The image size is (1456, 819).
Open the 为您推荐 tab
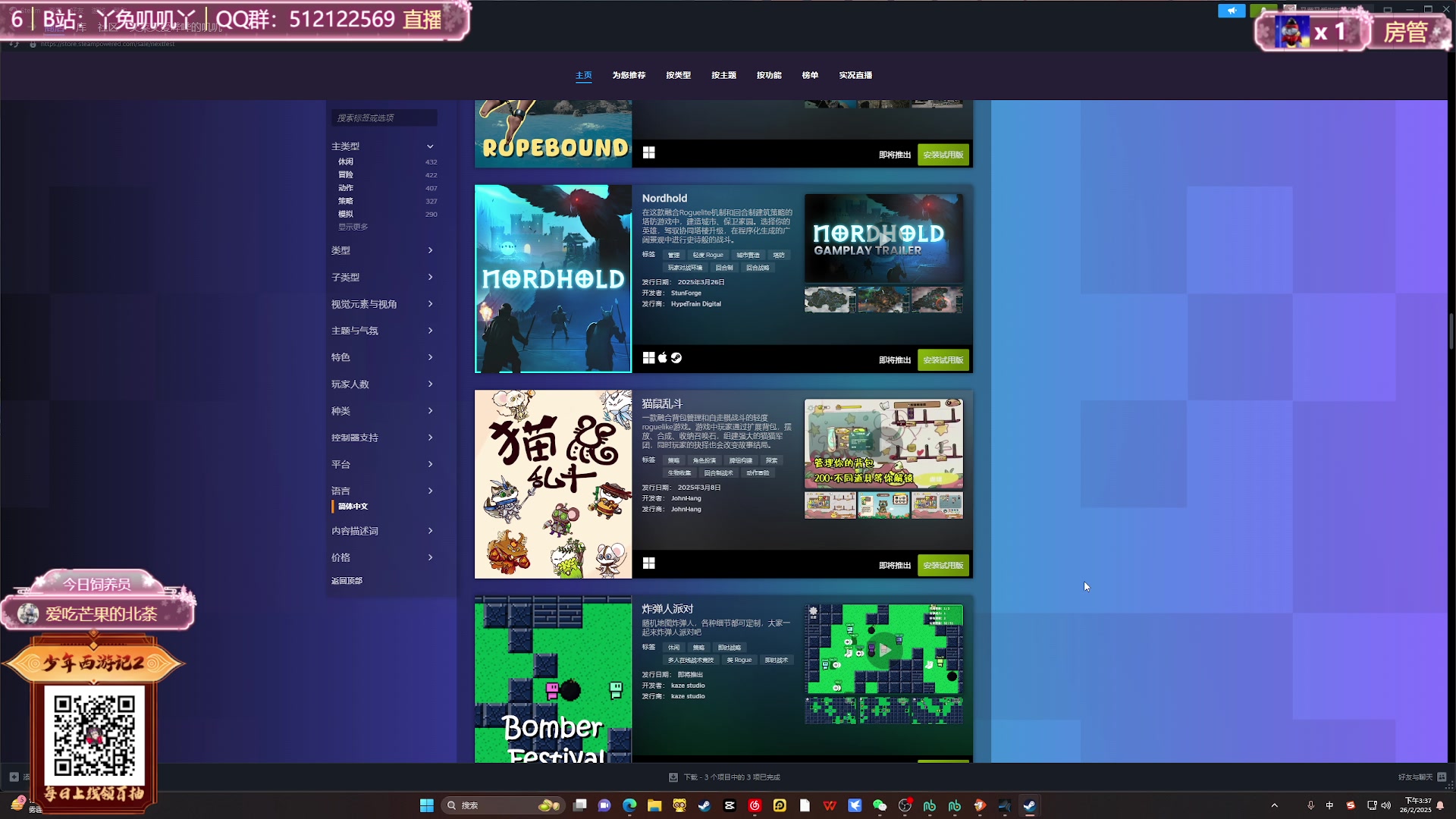click(x=629, y=75)
